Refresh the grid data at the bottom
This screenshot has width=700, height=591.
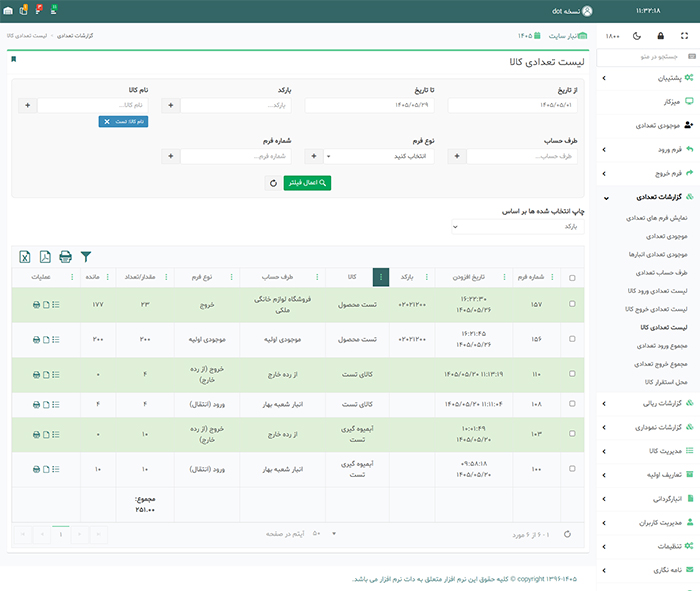[x=567, y=534]
